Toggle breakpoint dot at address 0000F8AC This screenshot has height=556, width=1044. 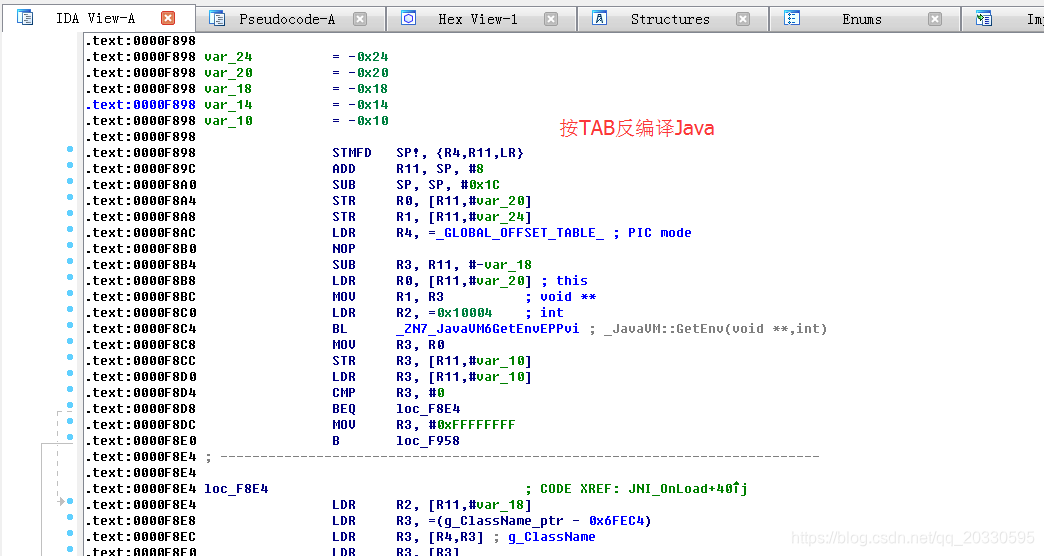(x=70, y=229)
